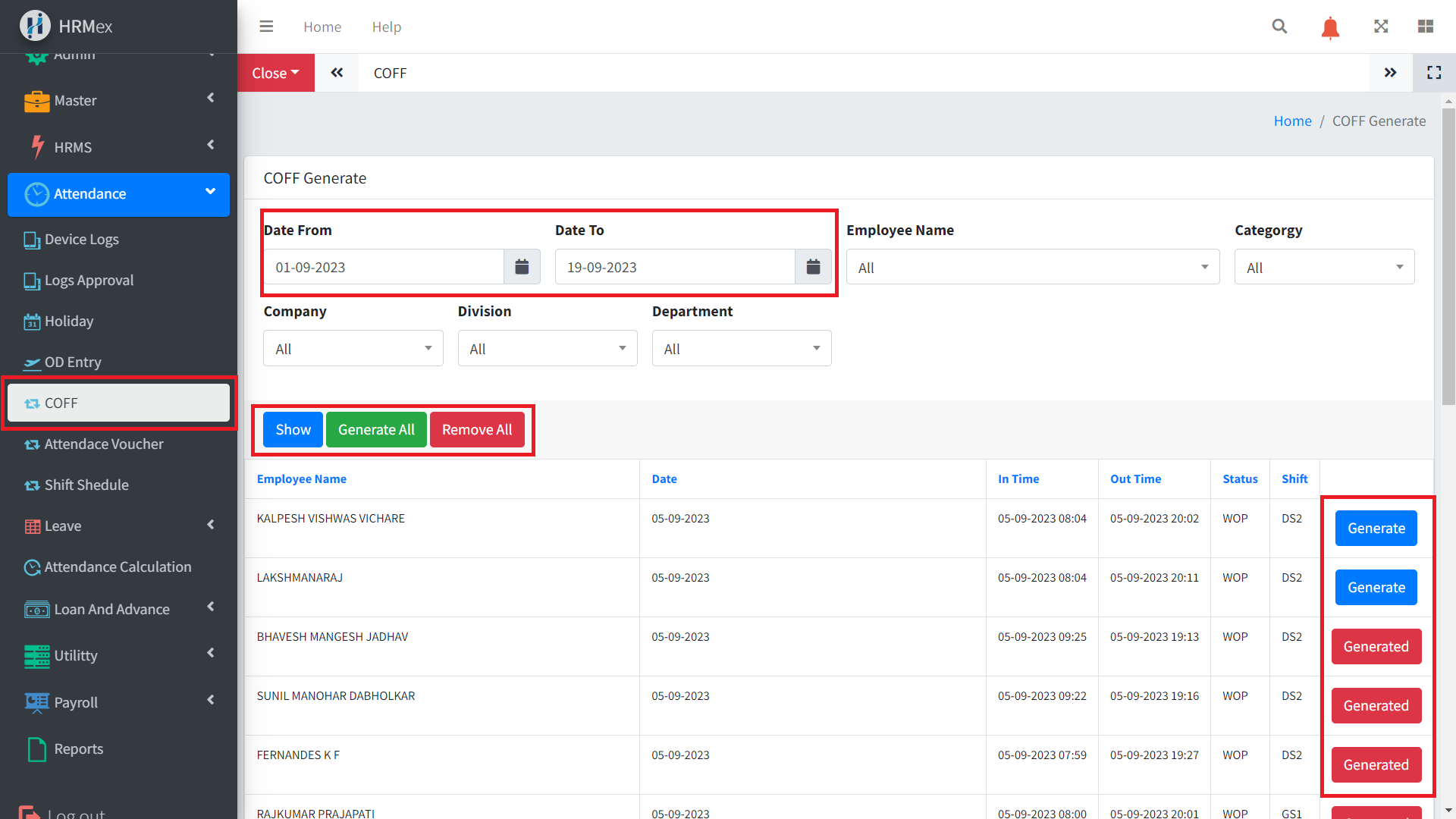Viewport: 1456px width, 819px height.
Task: Click the vertical page scrollbar
Action: 1448,258
